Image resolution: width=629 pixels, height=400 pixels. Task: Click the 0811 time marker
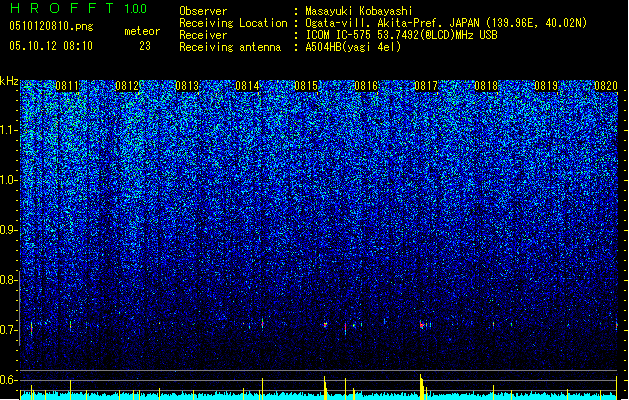[67, 86]
